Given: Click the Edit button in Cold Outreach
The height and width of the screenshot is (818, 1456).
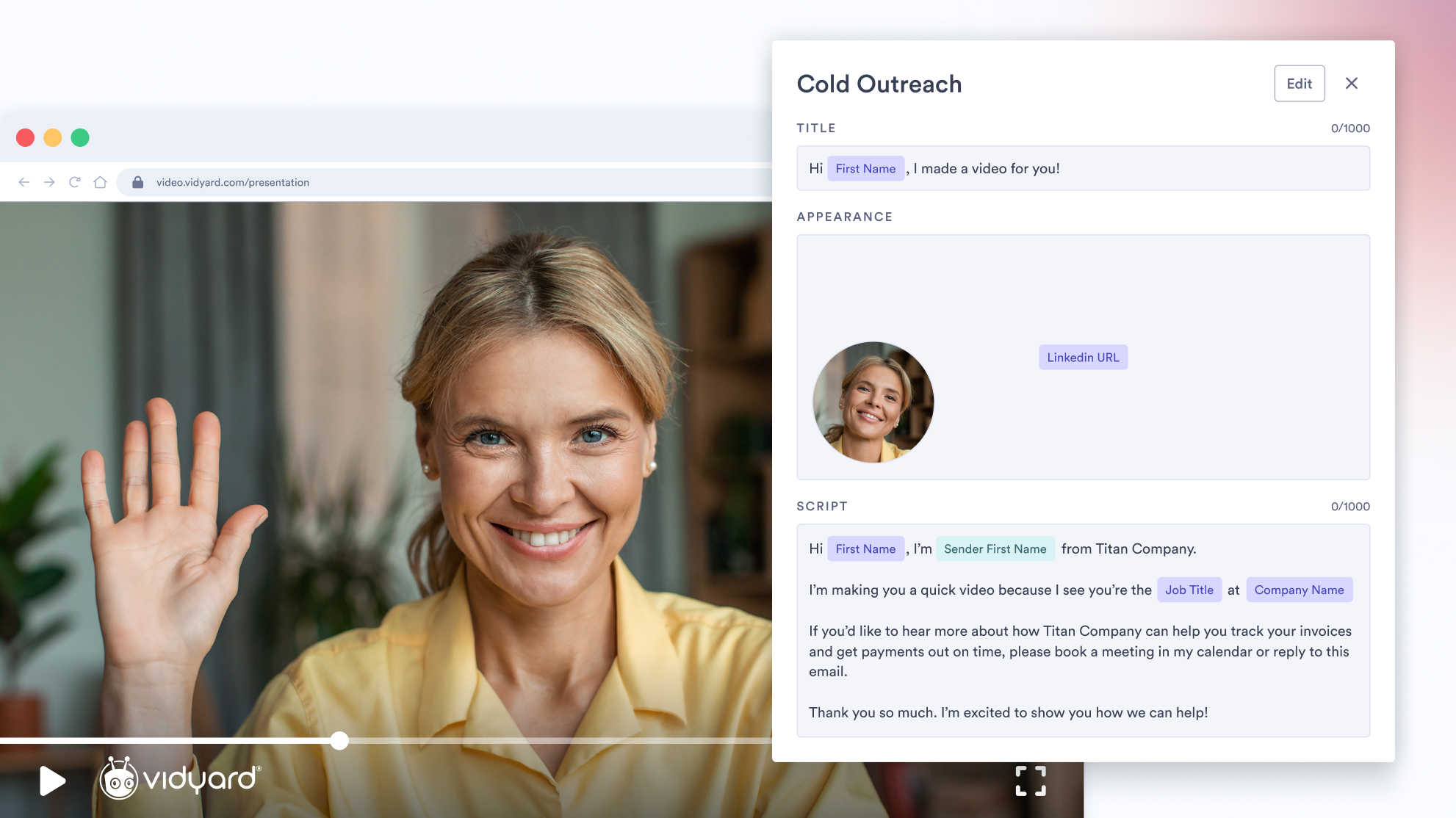Looking at the screenshot, I should tap(1299, 84).
